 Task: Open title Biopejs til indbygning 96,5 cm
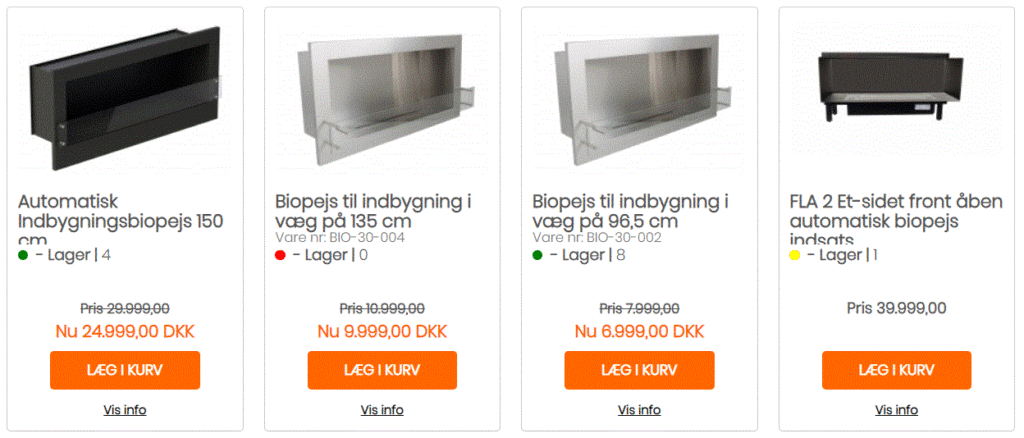click(631, 211)
